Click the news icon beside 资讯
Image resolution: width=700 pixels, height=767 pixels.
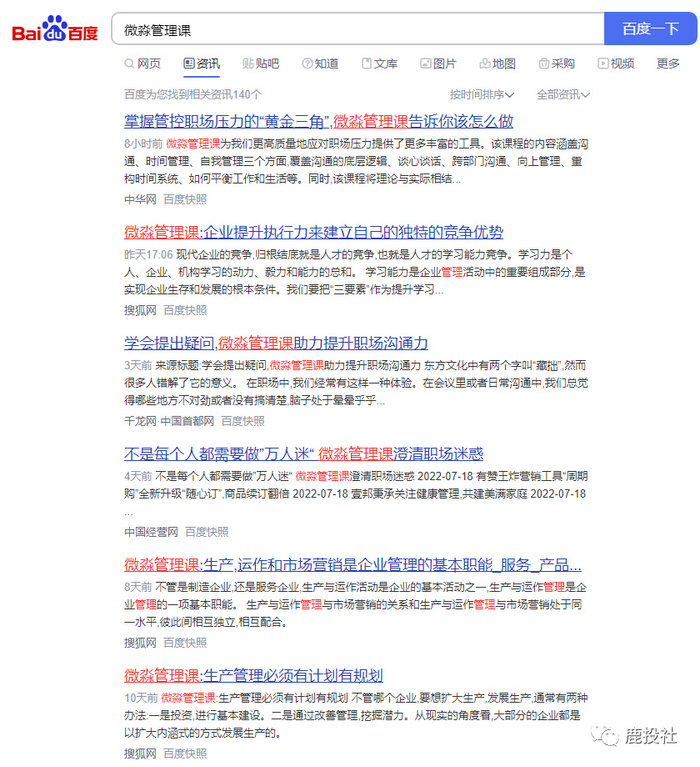point(189,64)
